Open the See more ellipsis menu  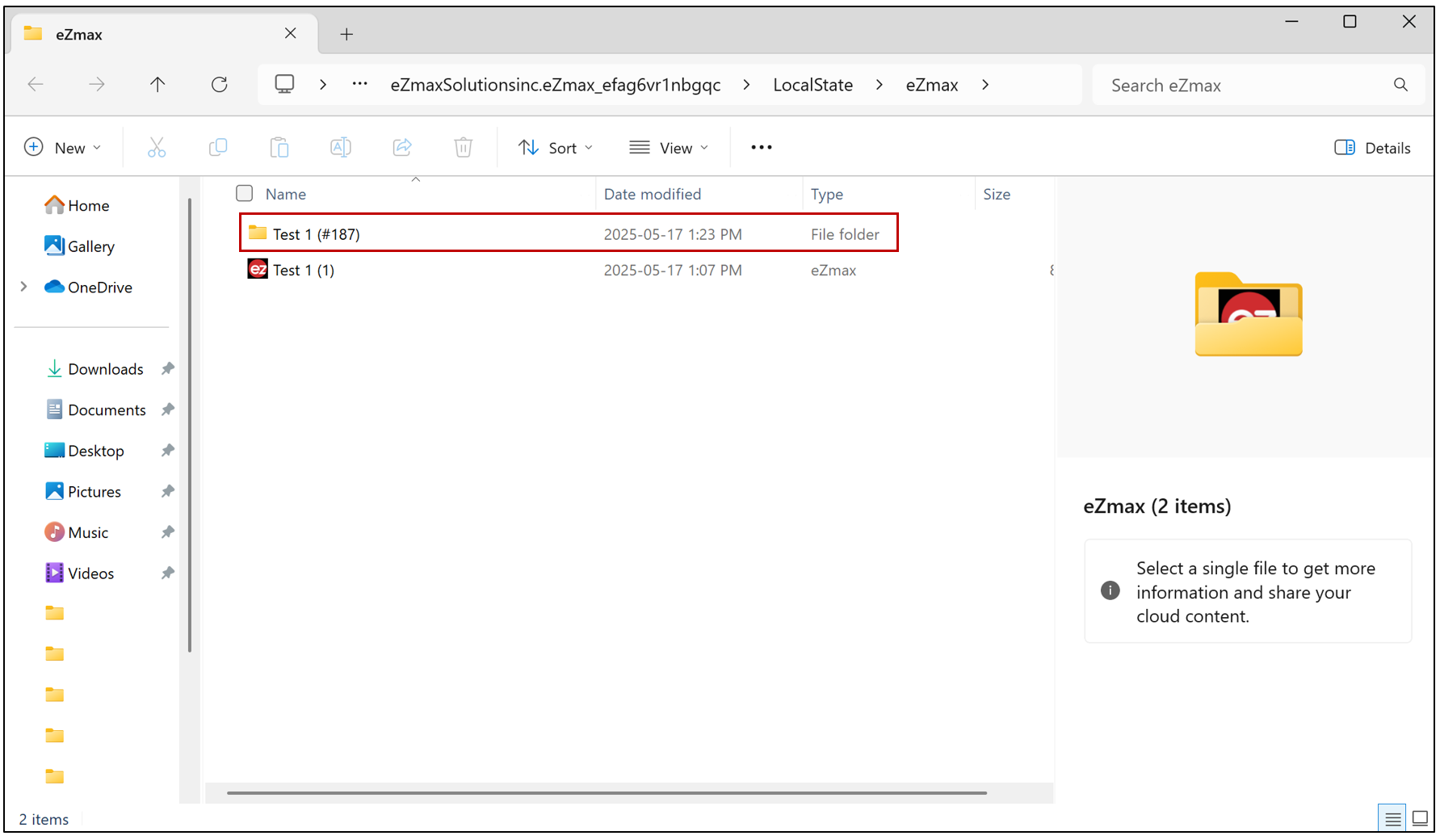pos(762,148)
